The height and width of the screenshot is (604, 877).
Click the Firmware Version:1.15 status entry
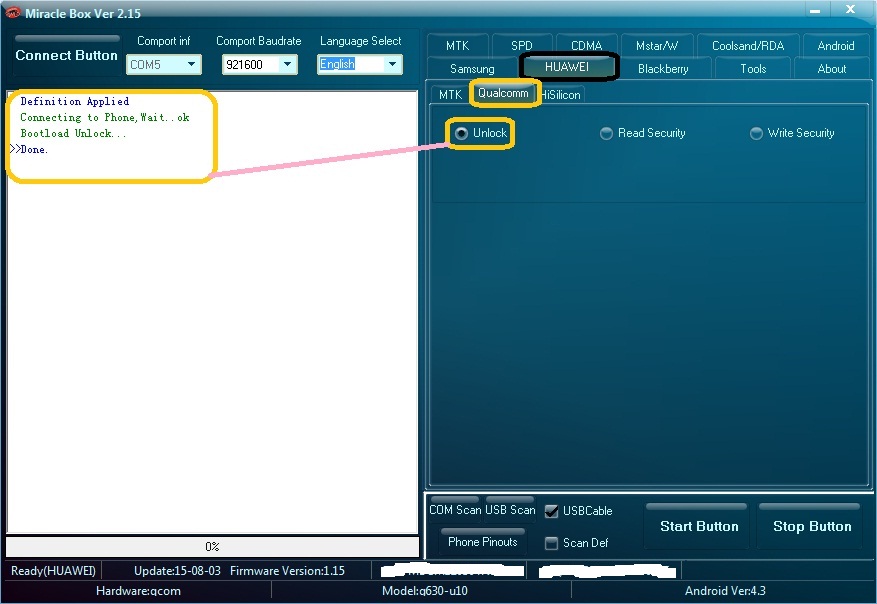coord(287,570)
